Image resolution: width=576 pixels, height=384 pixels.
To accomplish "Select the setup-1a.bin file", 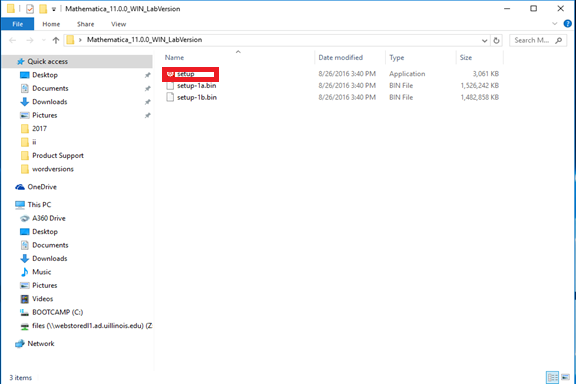I will click(x=197, y=86).
